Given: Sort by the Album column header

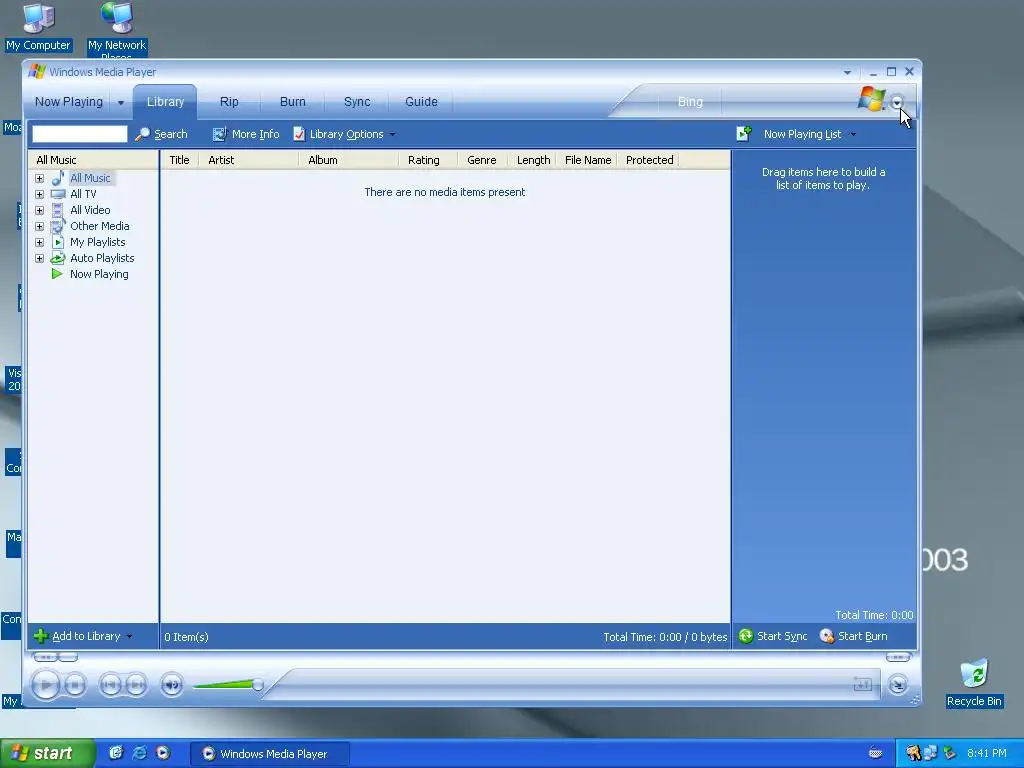Looking at the screenshot, I should [349, 160].
